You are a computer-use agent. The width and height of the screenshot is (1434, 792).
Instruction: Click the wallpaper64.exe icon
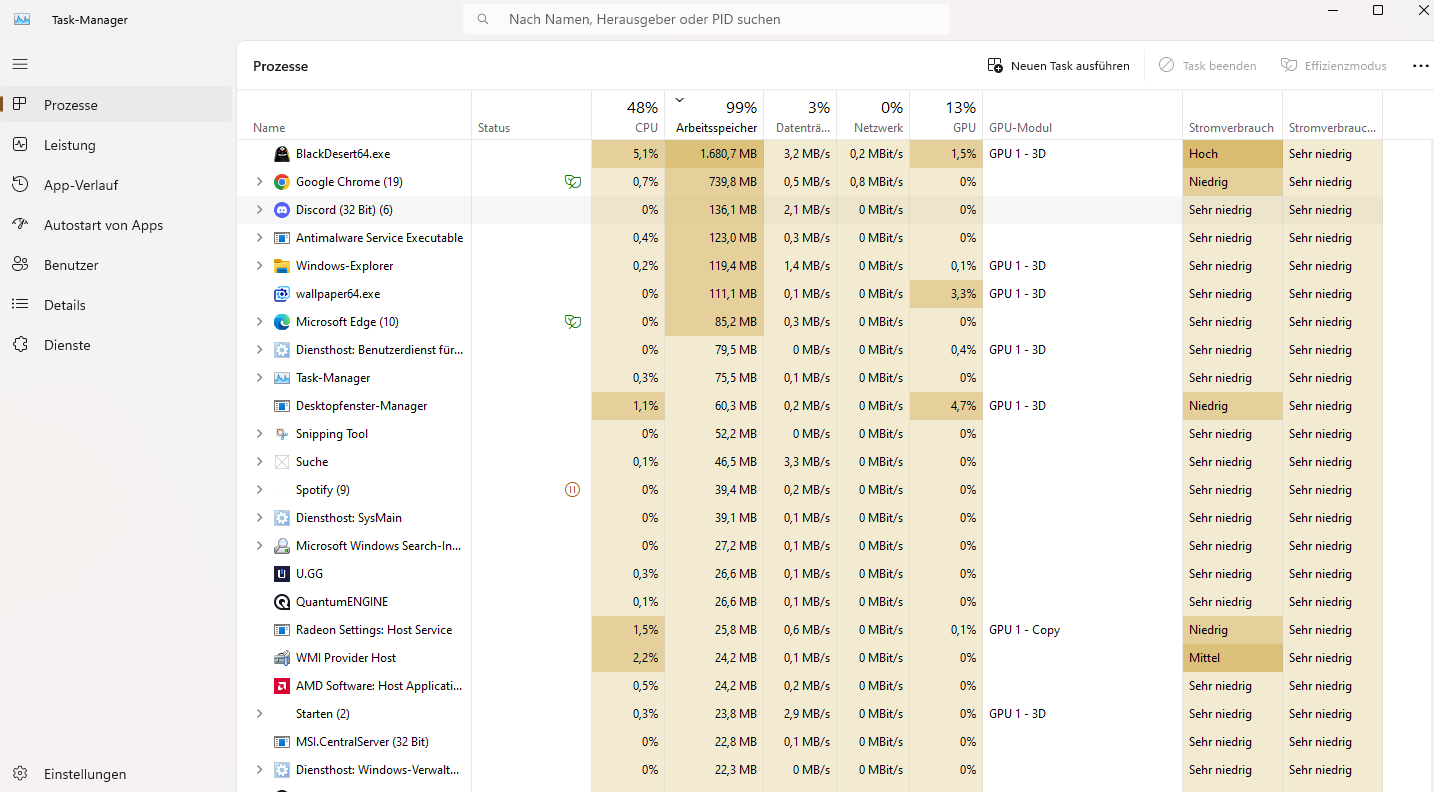coord(282,294)
